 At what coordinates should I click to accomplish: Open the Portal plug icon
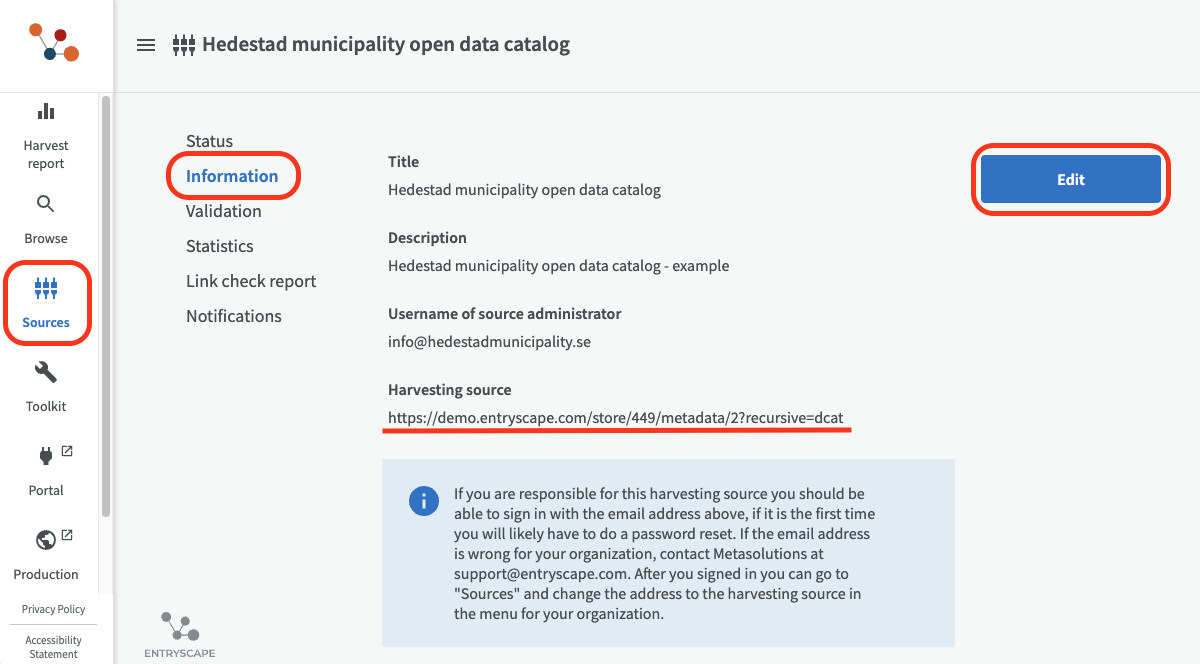click(46, 457)
